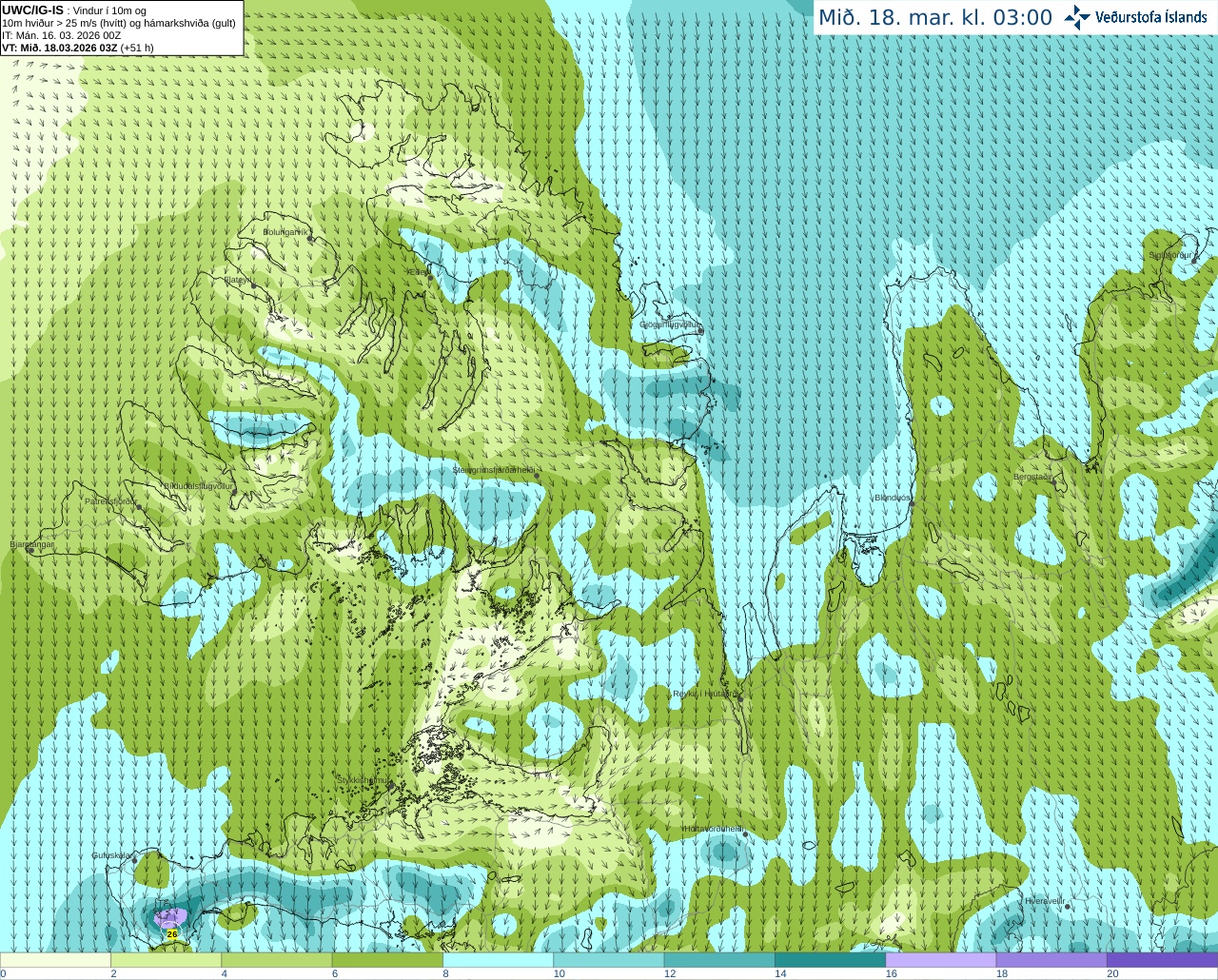Click the Bjargtangar station label
This screenshot has width=1218, height=980.
32,545
